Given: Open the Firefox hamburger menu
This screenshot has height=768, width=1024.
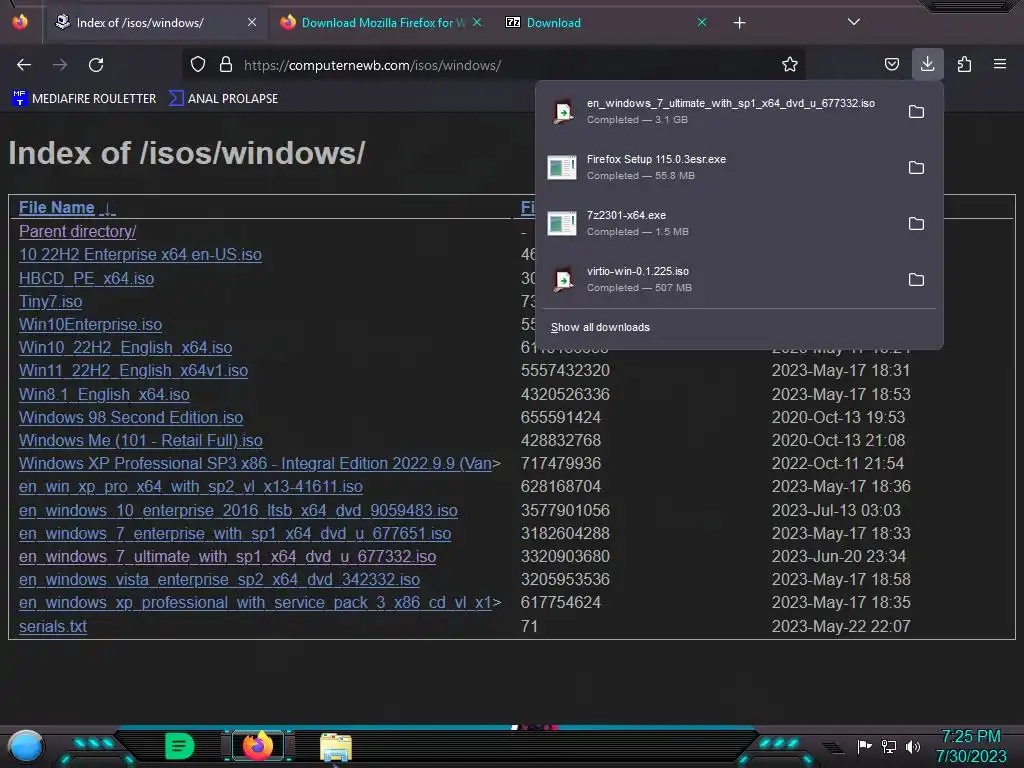Looking at the screenshot, I should [x=1000, y=64].
